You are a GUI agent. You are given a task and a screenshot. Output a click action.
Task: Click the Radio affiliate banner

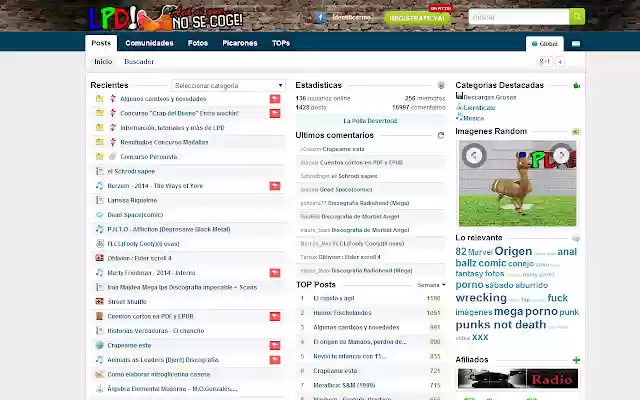pyautogui.click(x=518, y=379)
